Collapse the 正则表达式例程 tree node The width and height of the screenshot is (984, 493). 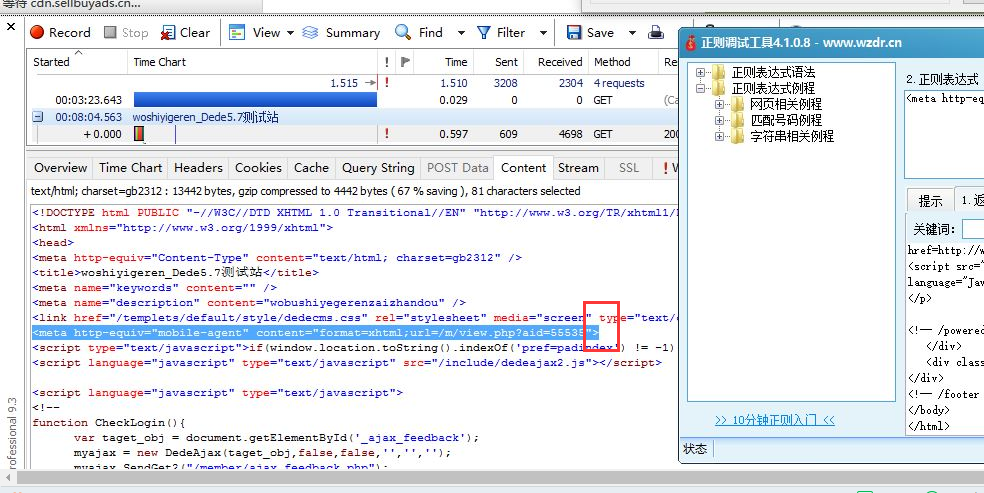[702, 89]
